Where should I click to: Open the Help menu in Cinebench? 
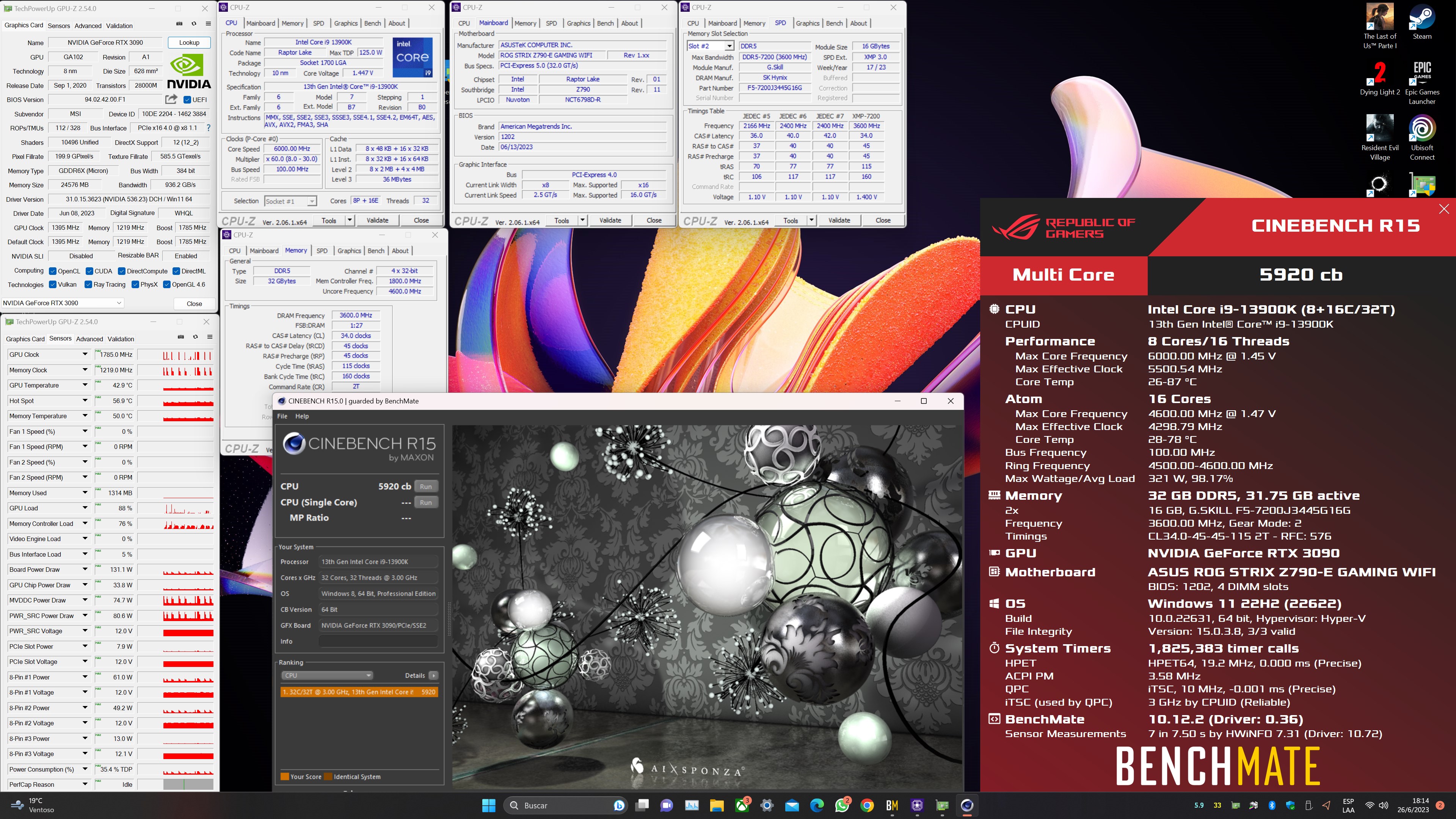click(303, 416)
